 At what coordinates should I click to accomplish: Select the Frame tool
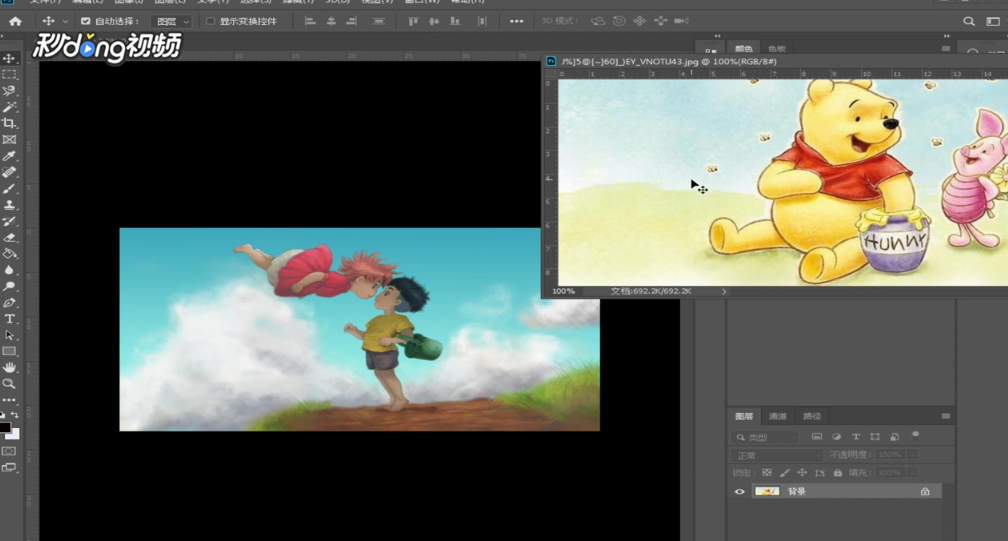pyautogui.click(x=9, y=139)
